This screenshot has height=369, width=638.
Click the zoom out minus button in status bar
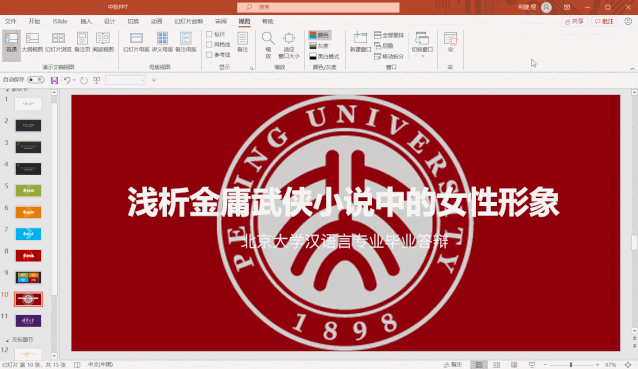click(x=545, y=365)
